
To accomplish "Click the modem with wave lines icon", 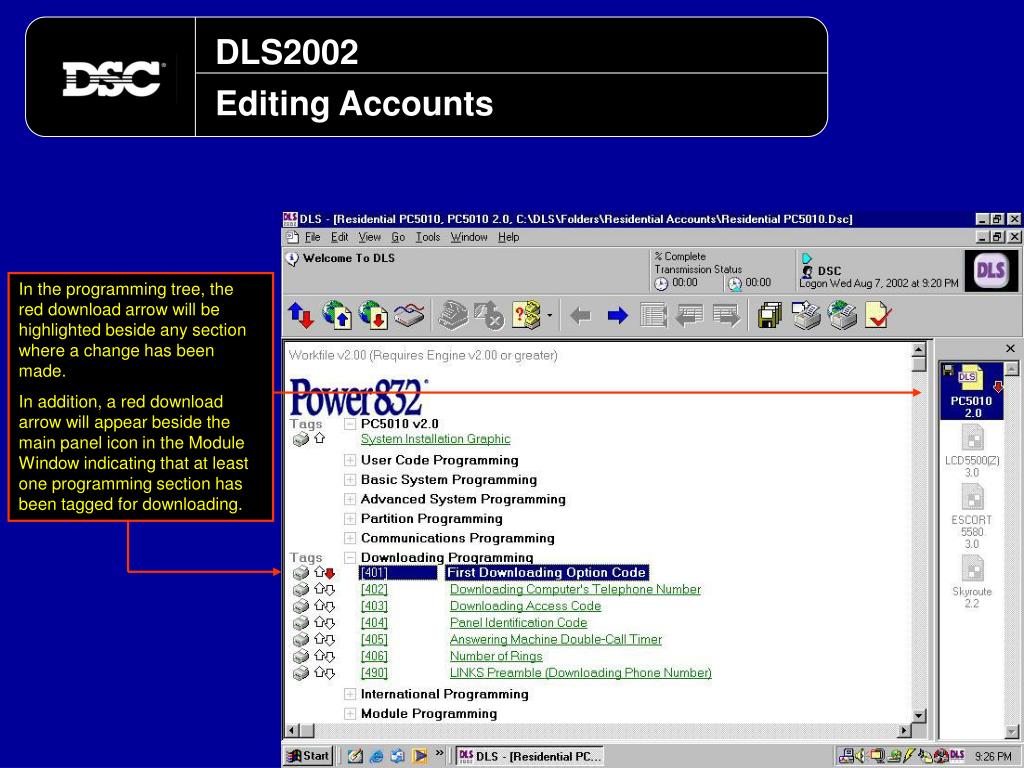I will pos(409,315).
